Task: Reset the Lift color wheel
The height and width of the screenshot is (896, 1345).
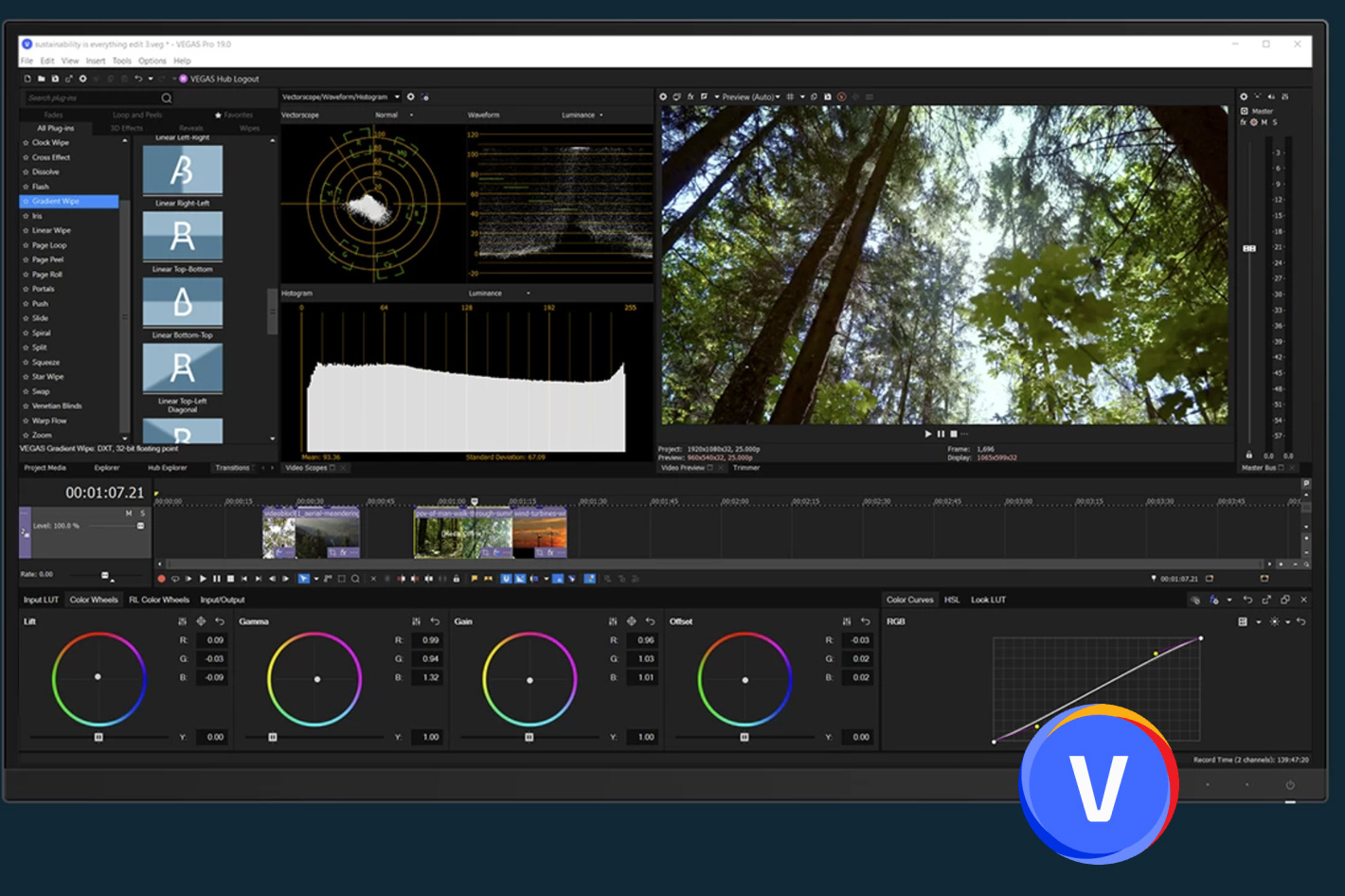Action: (x=220, y=621)
